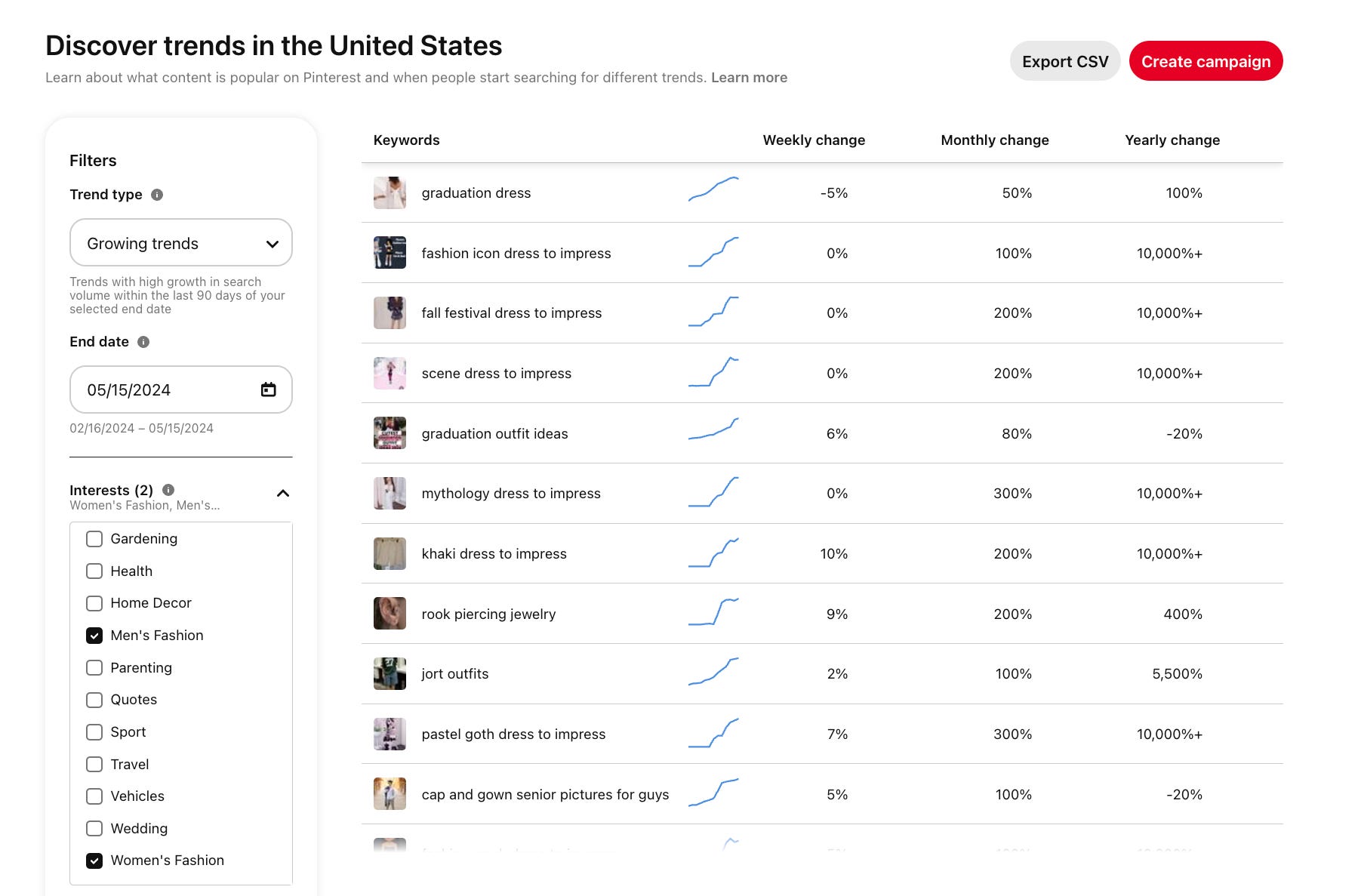Enable the Home Decor interest checkbox
The width and height of the screenshot is (1358, 896).
click(x=94, y=603)
